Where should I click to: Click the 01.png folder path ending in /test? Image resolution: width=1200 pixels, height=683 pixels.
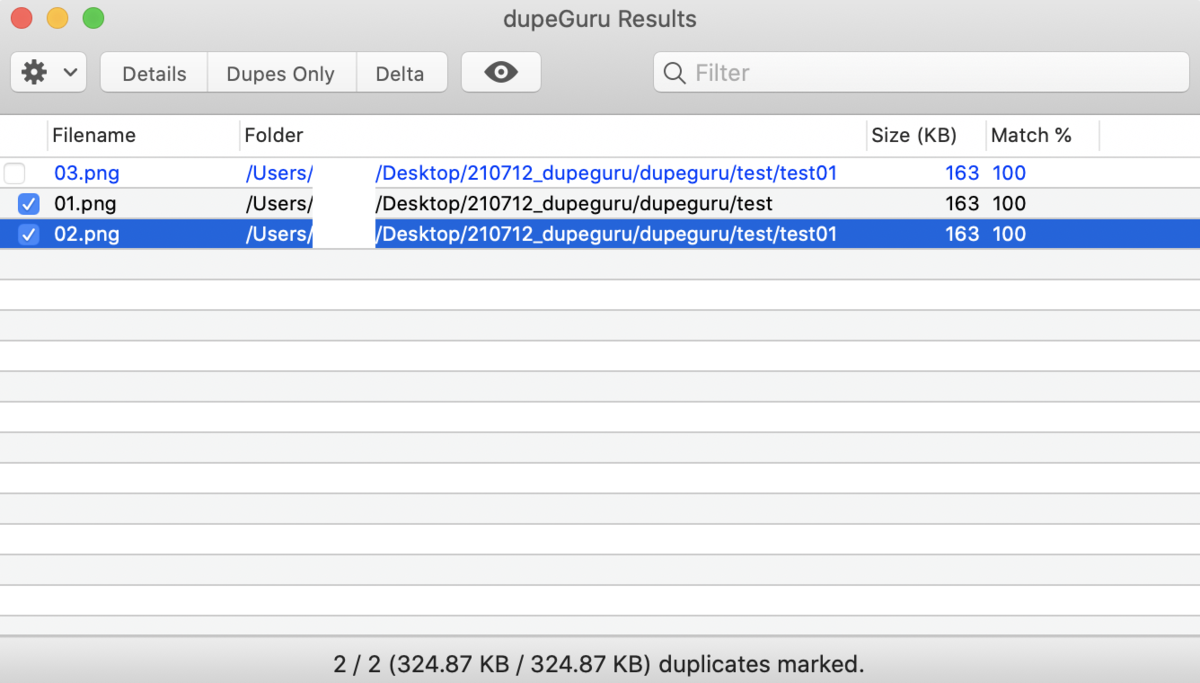[x=509, y=204]
